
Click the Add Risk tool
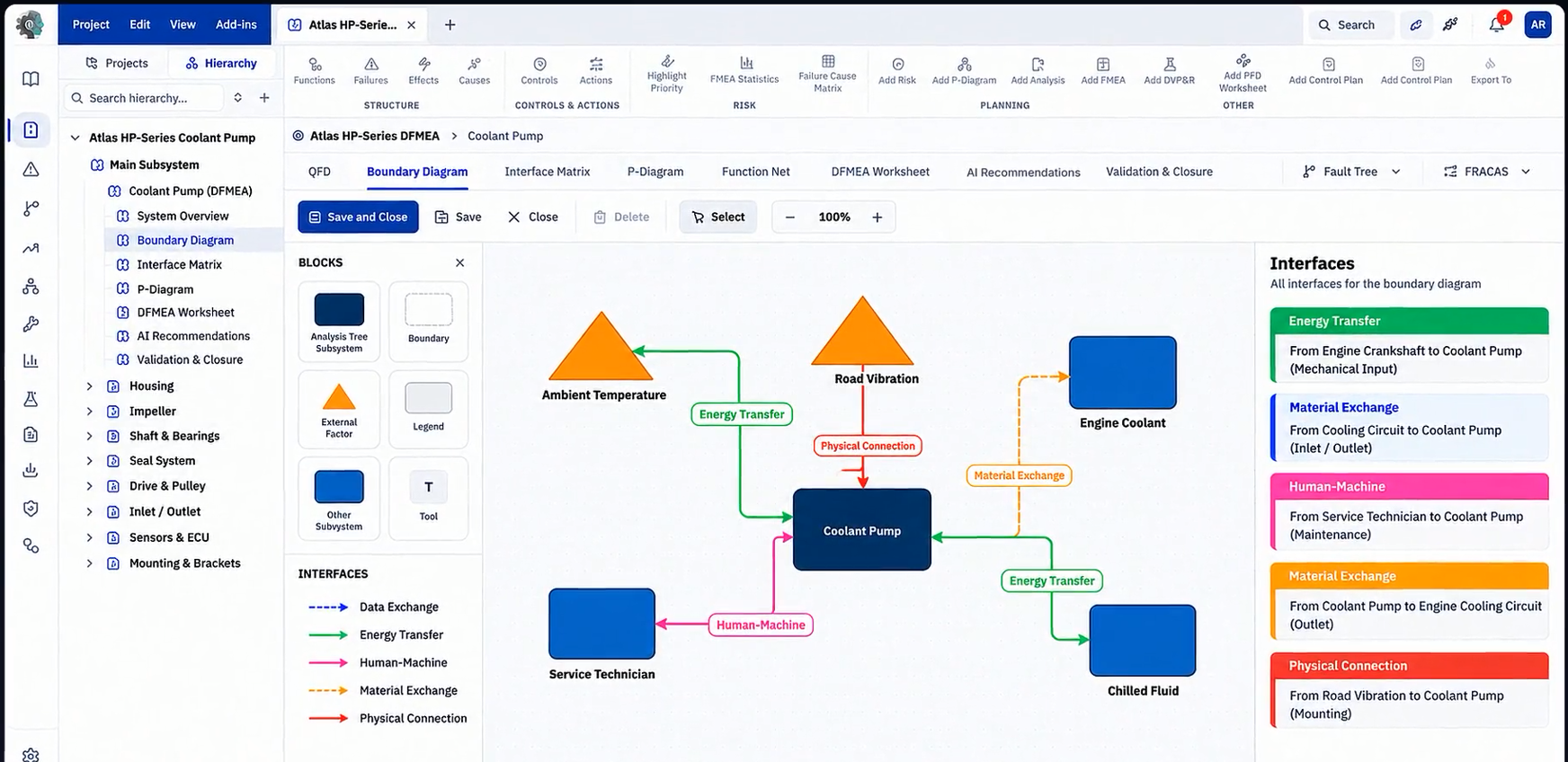click(x=897, y=71)
